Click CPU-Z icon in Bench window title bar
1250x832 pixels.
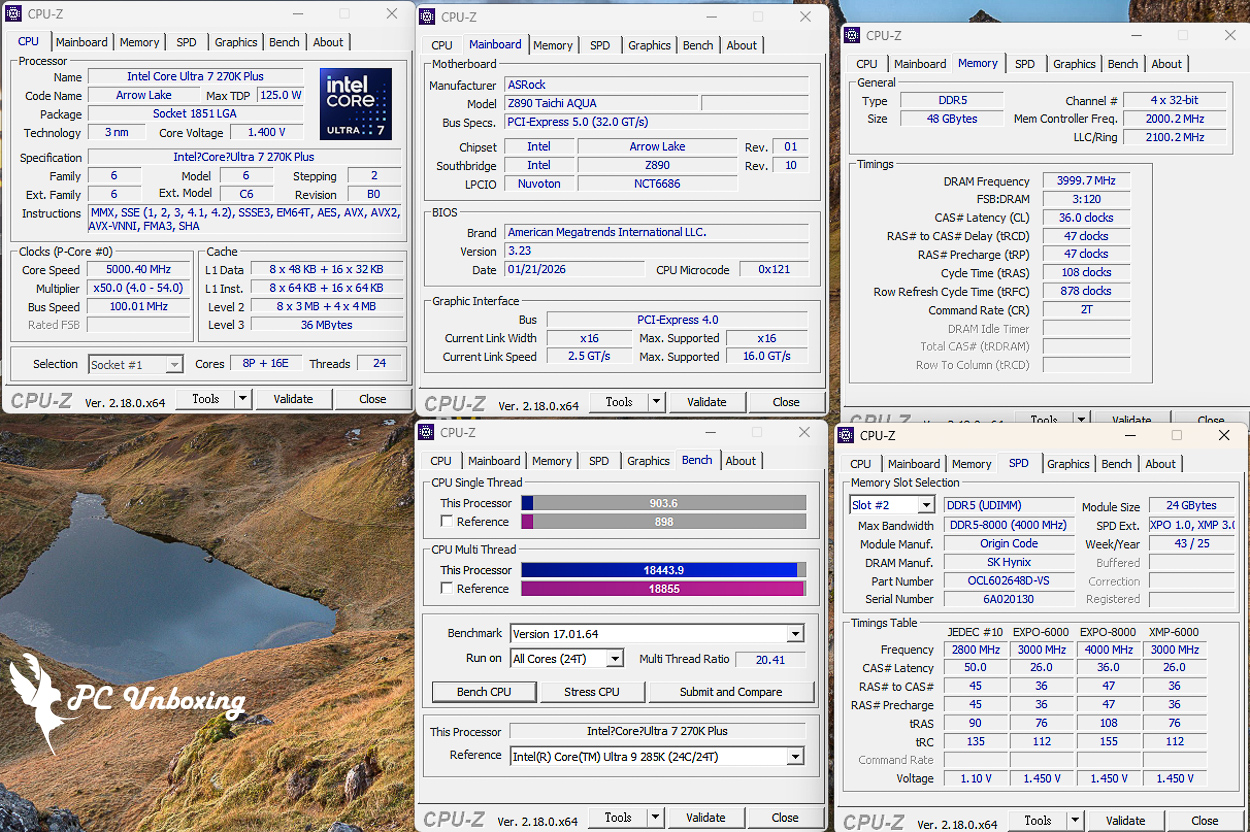pos(427,433)
